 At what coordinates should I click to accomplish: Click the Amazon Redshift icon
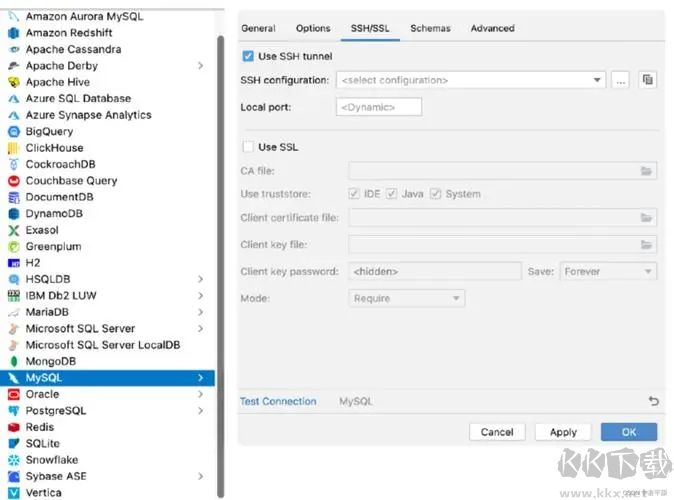[x=14, y=33]
